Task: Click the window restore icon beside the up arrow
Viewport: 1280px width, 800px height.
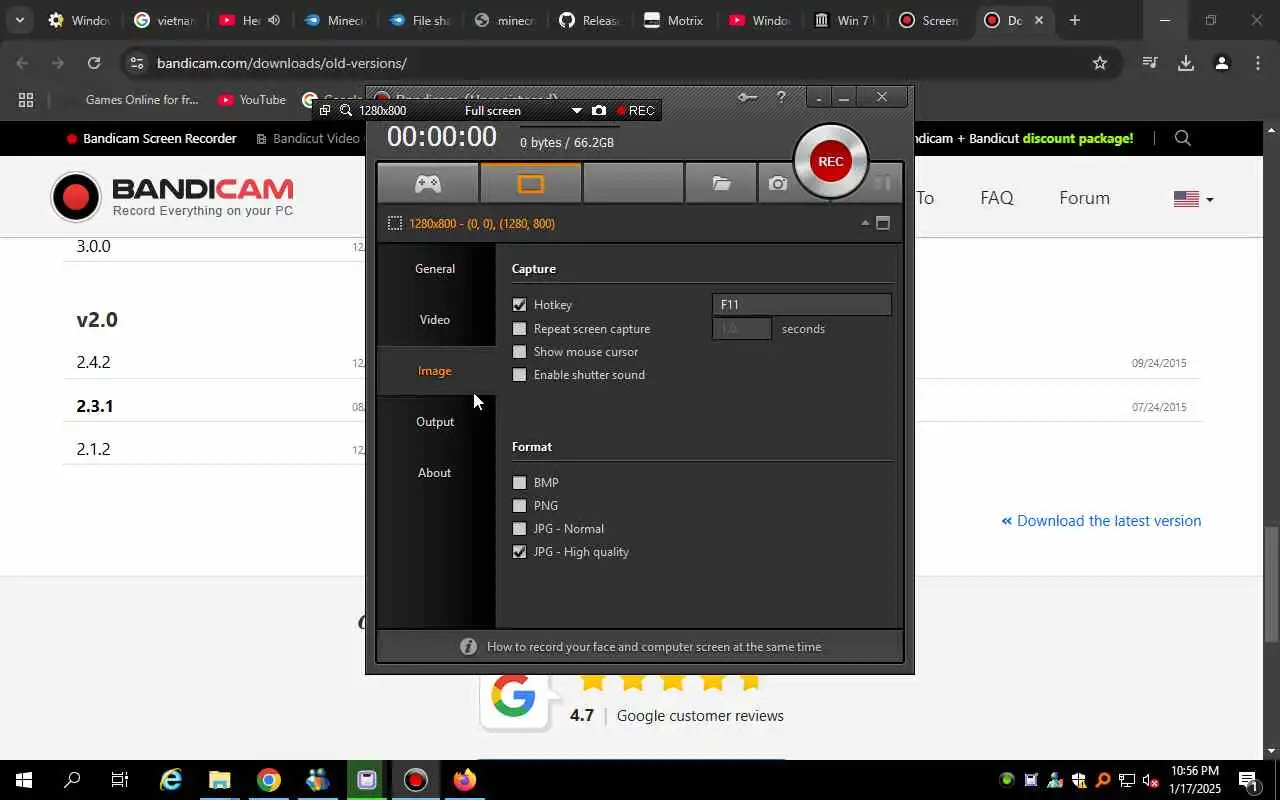Action: (x=883, y=223)
